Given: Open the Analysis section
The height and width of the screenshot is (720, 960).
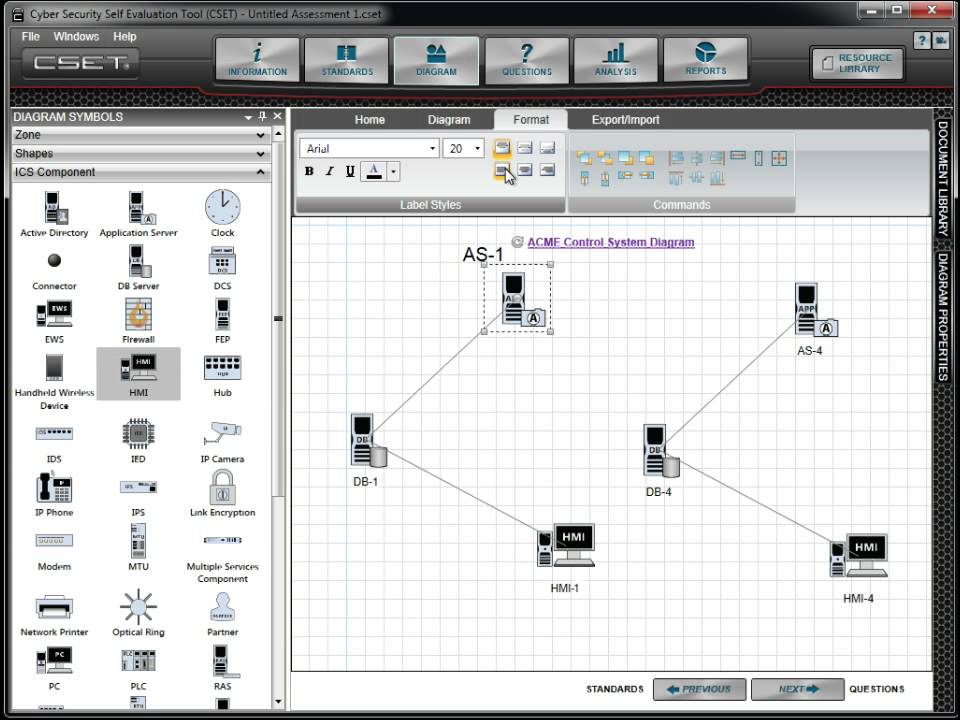Looking at the screenshot, I should [x=615, y=59].
